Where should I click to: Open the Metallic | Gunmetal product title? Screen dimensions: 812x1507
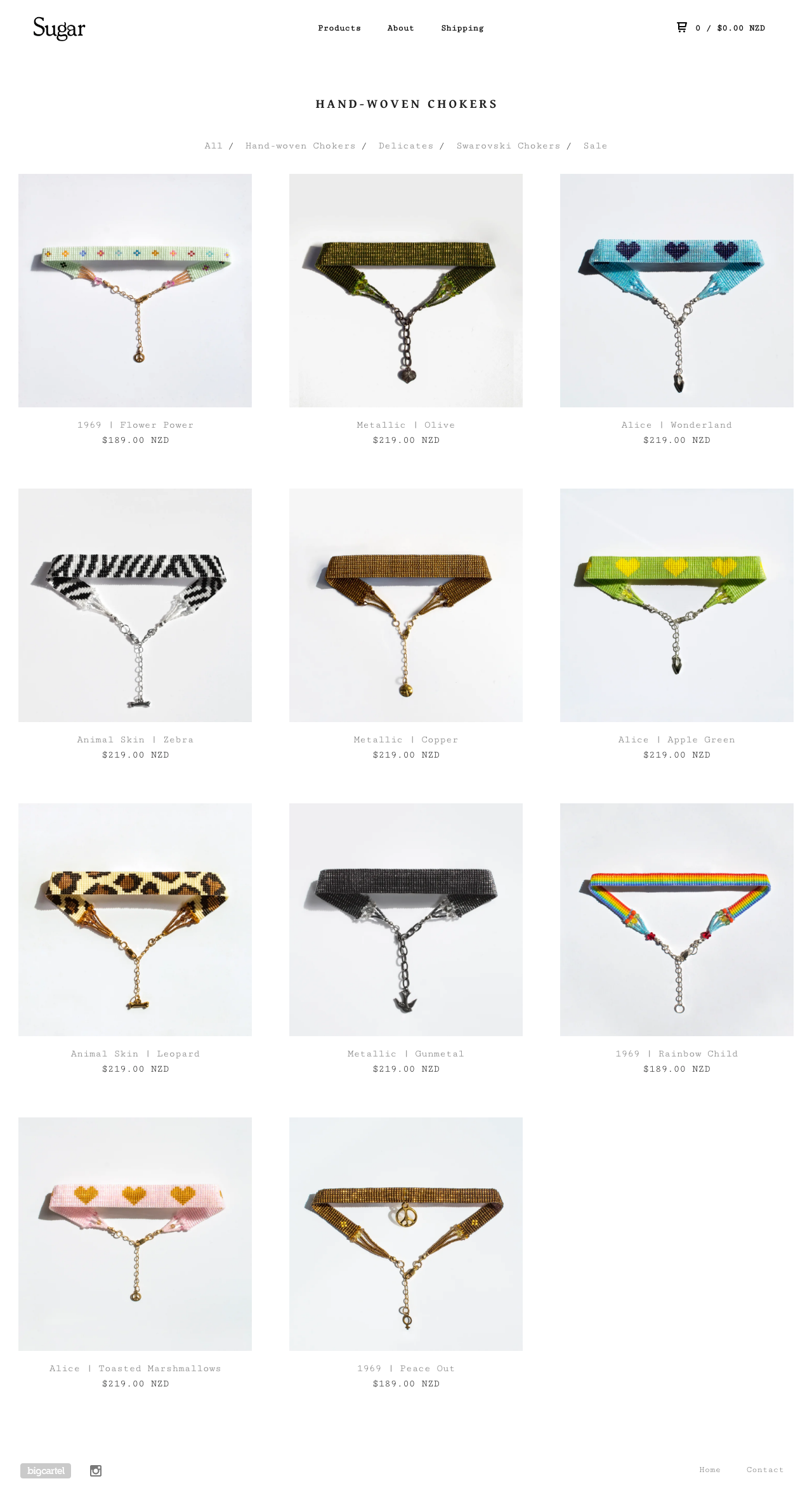pyautogui.click(x=406, y=1054)
